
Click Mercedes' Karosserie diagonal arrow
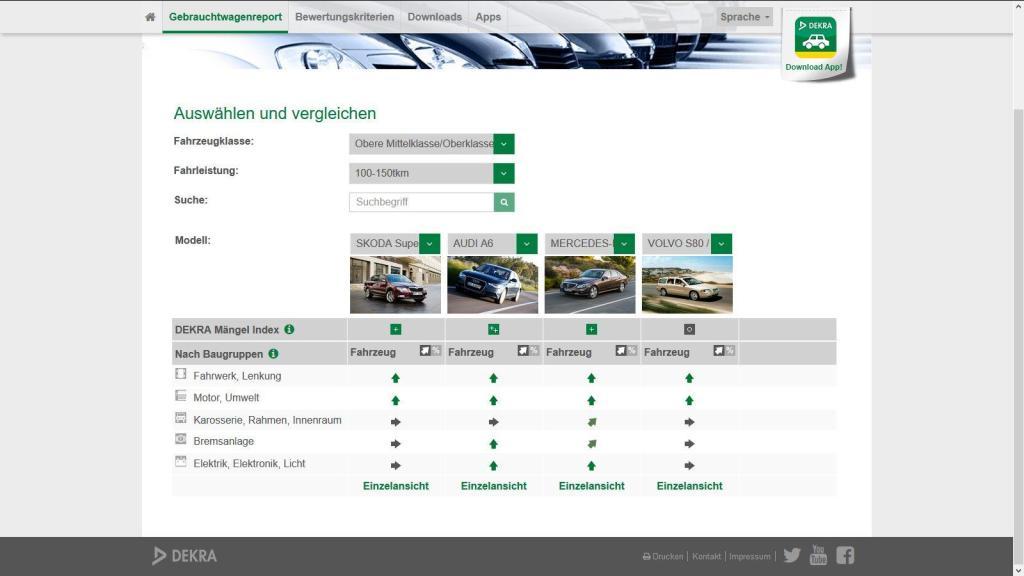click(592, 423)
